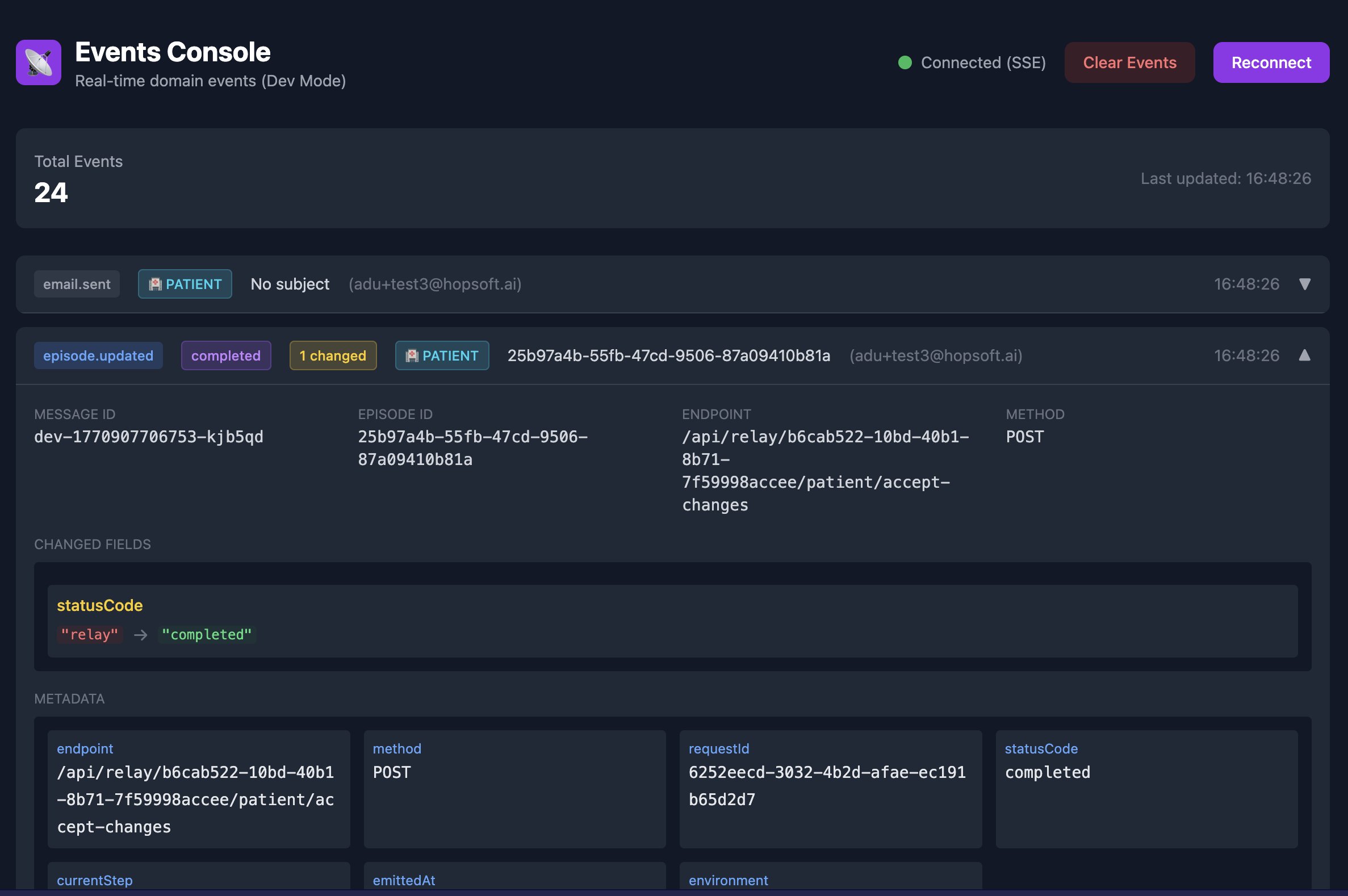Click the 'email.sent' event type badge

[77, 284]
